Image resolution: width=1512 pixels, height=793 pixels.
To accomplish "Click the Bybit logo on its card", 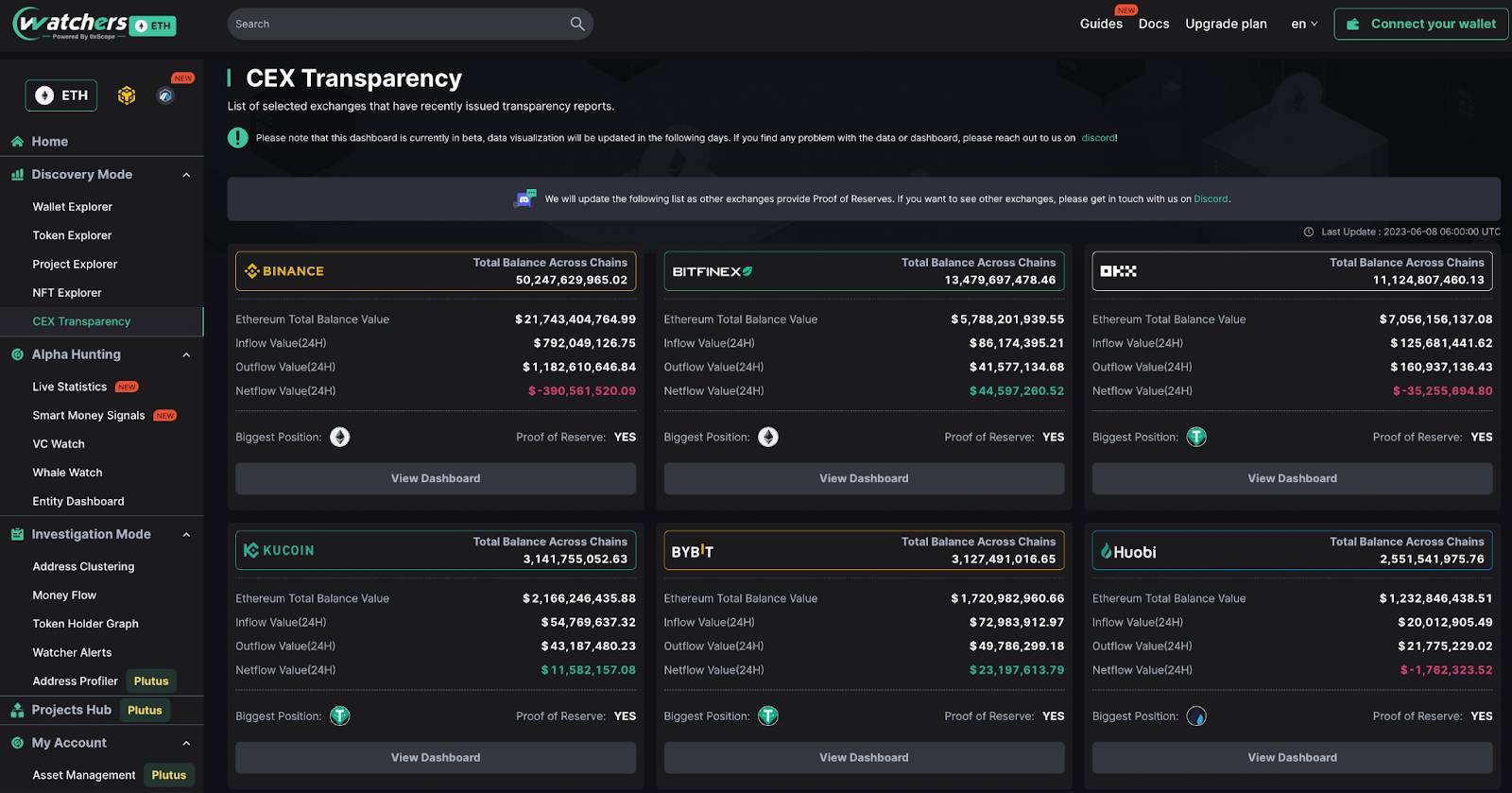I will [693, 551].
